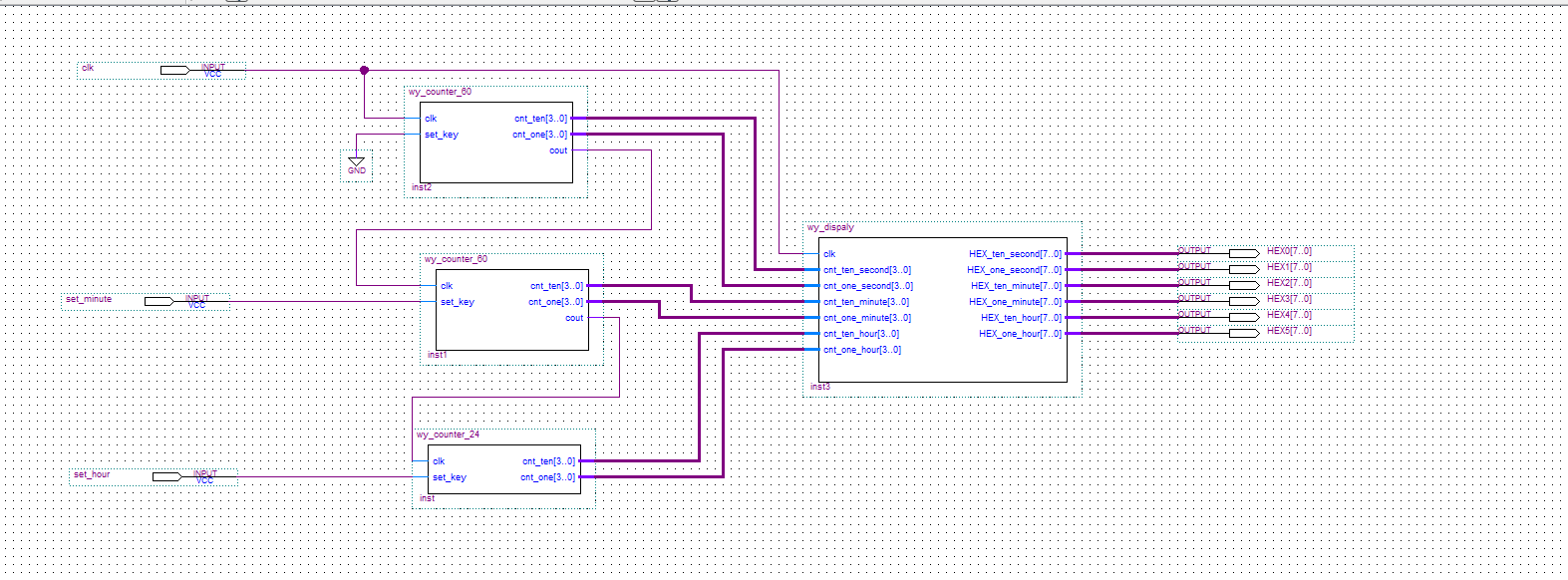The height and width of the screenshot is (580, 1568).
Task: Click the HEX4[7..0] pin name
Action: [x=1289, y=315]
